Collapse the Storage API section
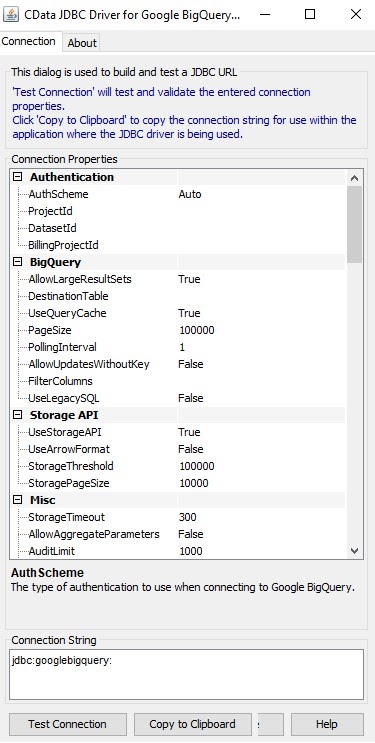 pyautogui.click(x=18, y=415)
